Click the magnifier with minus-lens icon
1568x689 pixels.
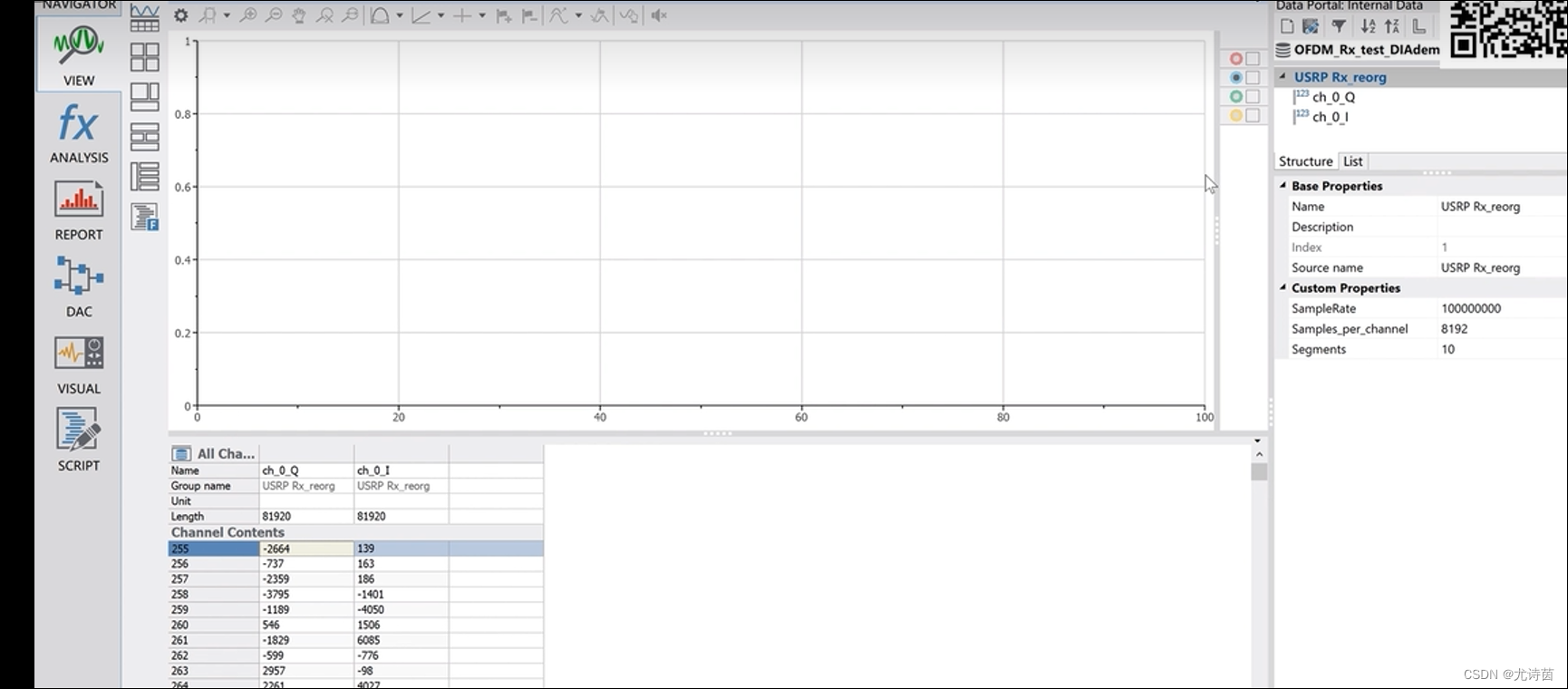pos(350,15)
